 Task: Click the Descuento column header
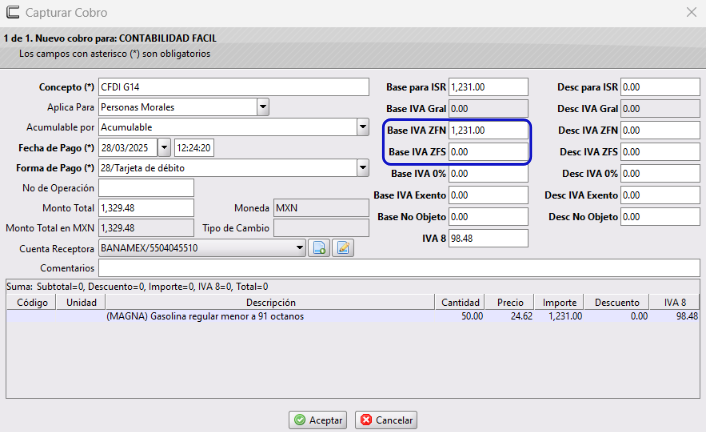[617, 302]
